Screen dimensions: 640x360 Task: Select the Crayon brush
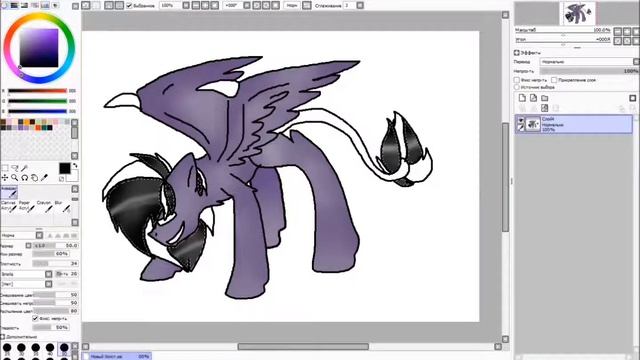point(44,206)
